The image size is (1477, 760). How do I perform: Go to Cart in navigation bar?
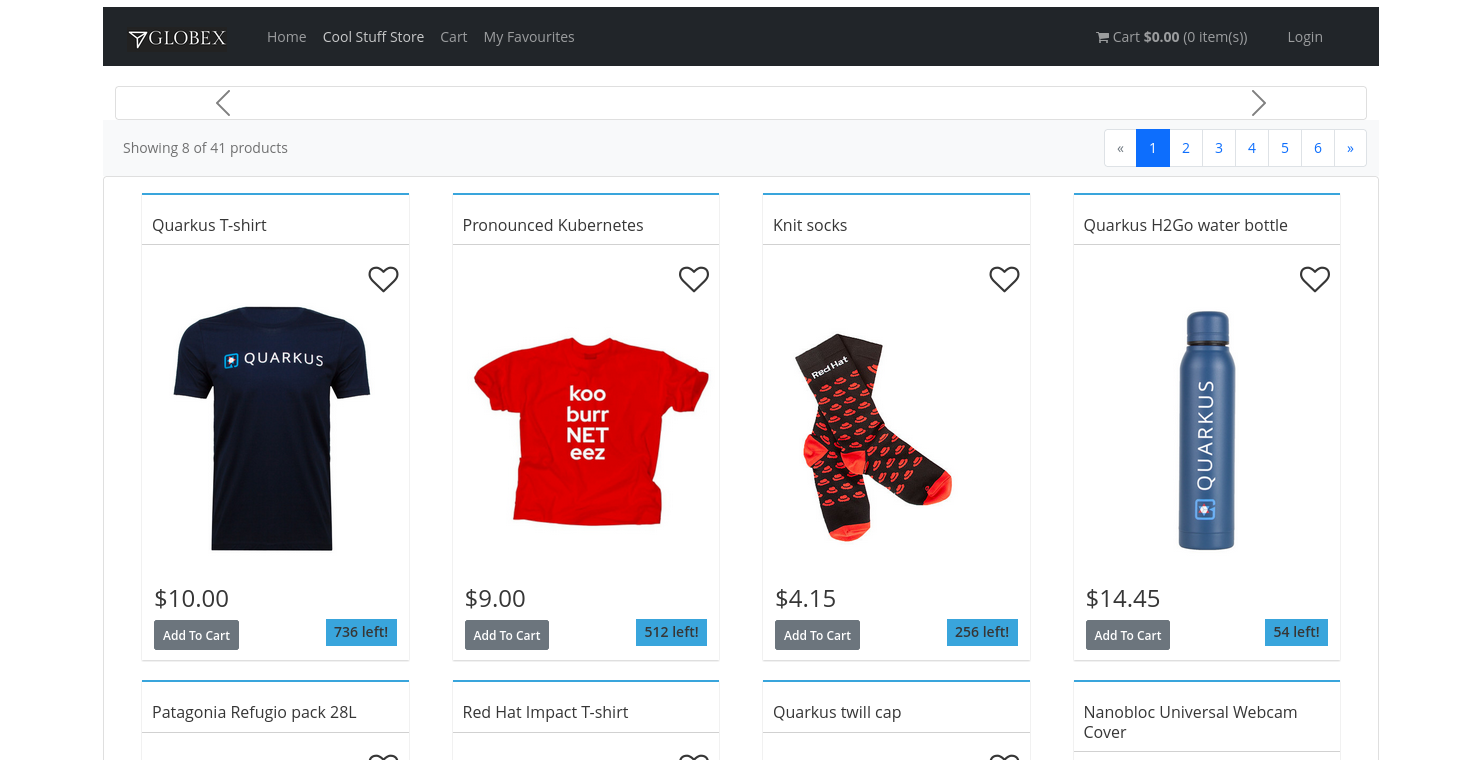coord(454,37)
